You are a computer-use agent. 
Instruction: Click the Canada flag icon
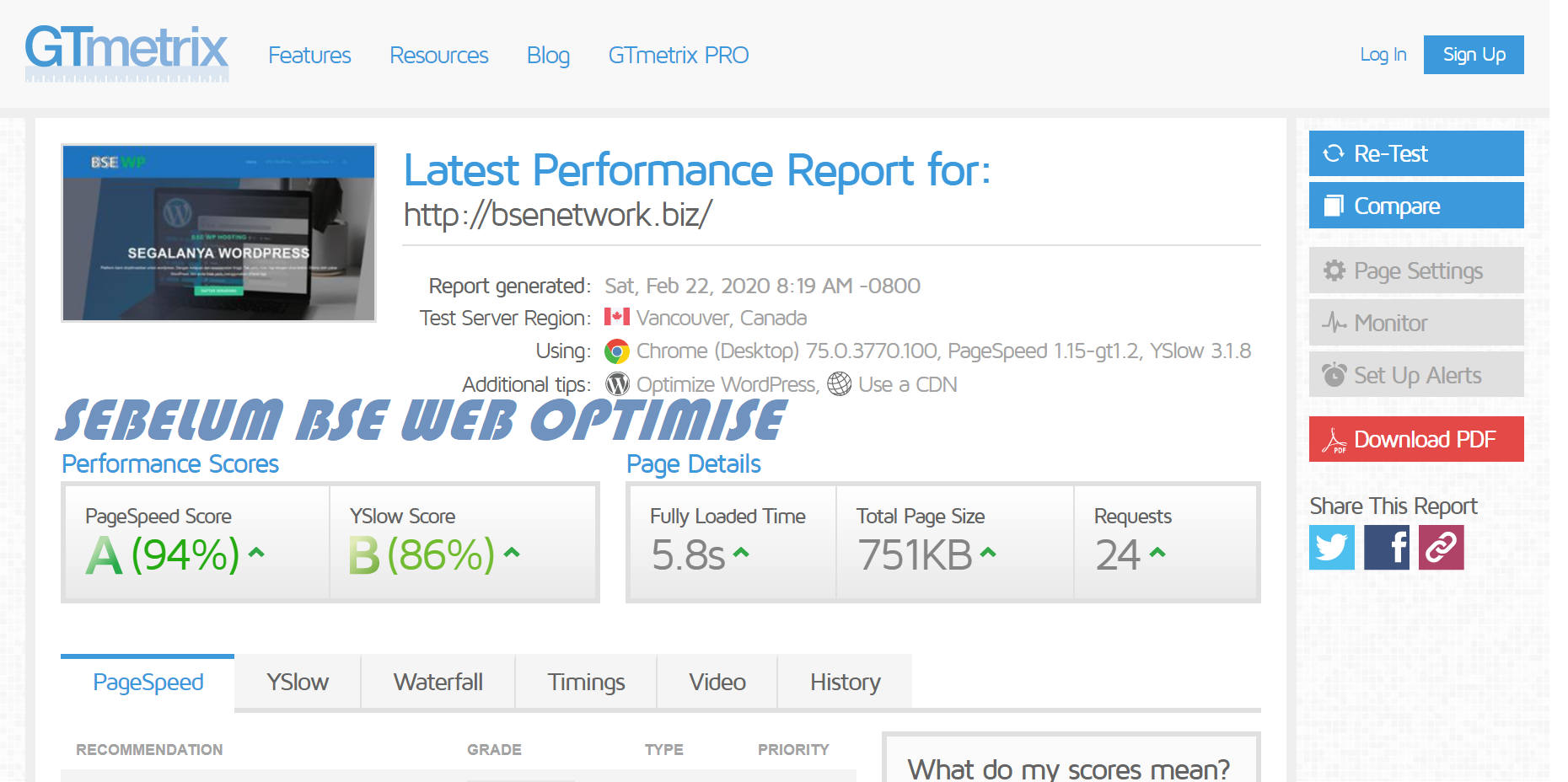(x=617, y=317)
